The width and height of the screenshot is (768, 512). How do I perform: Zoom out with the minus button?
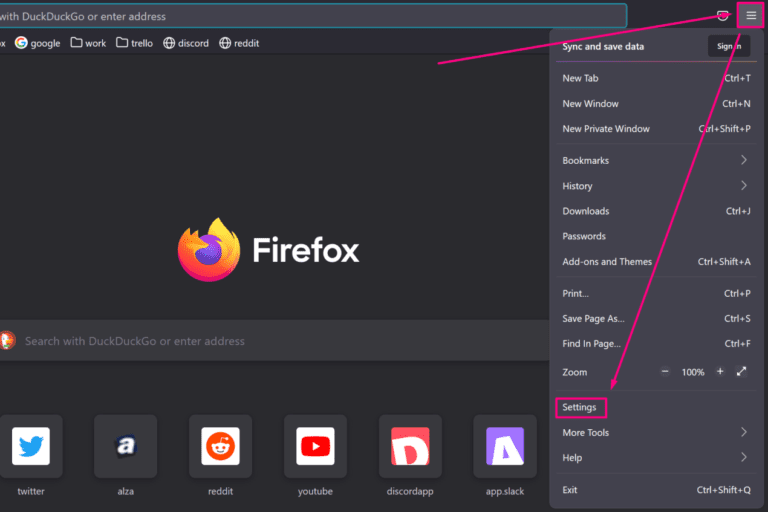tap(665, 371)
